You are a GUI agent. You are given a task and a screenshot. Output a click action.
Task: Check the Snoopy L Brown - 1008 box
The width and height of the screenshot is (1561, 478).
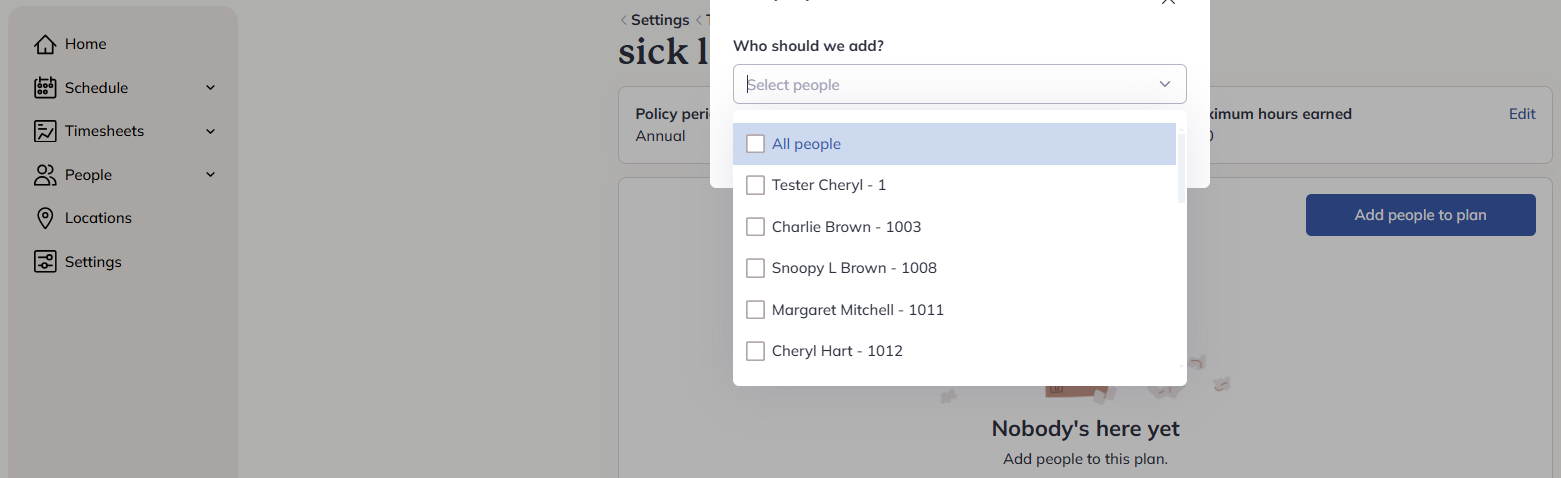pos(755,268)
